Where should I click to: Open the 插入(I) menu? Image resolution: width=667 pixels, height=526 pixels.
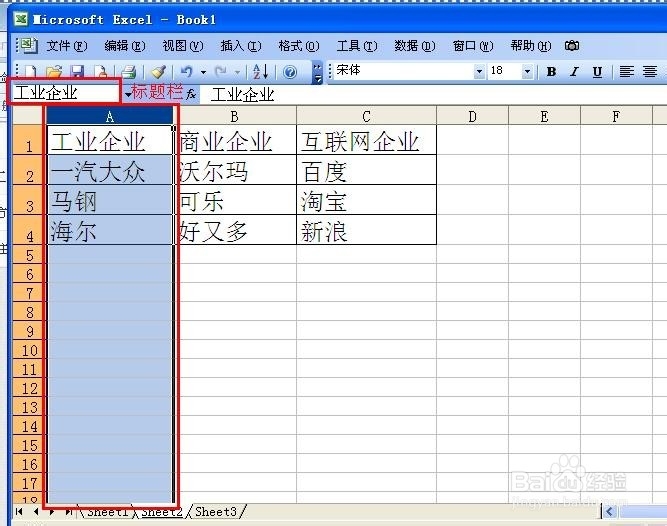point(241,45)
